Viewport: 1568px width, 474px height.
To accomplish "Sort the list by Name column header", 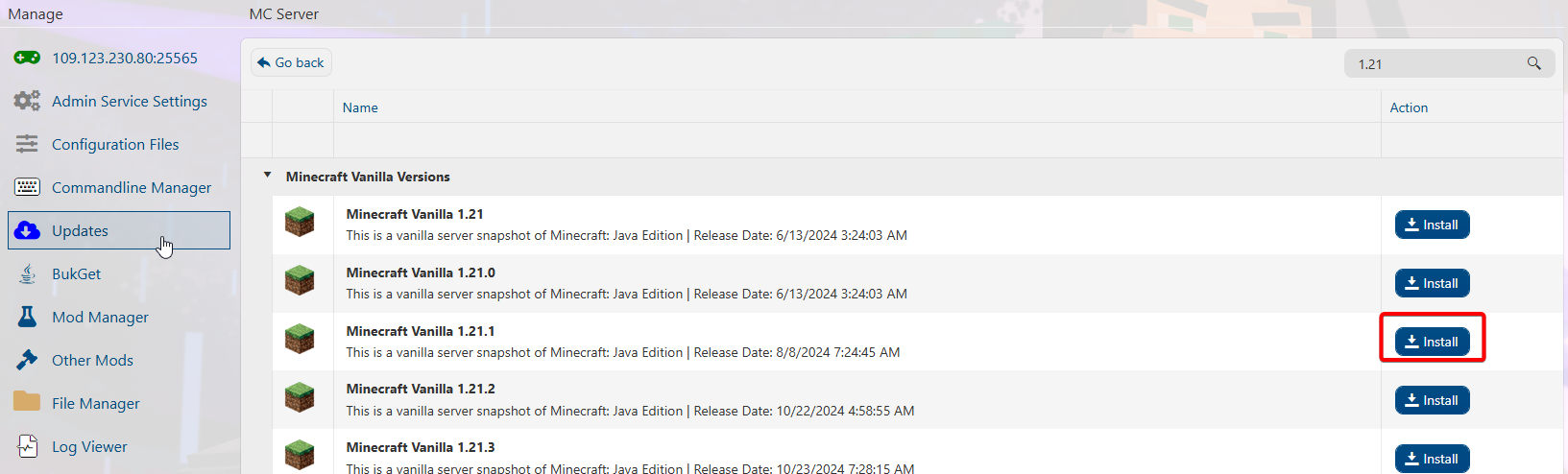I will tap(360, 107).
